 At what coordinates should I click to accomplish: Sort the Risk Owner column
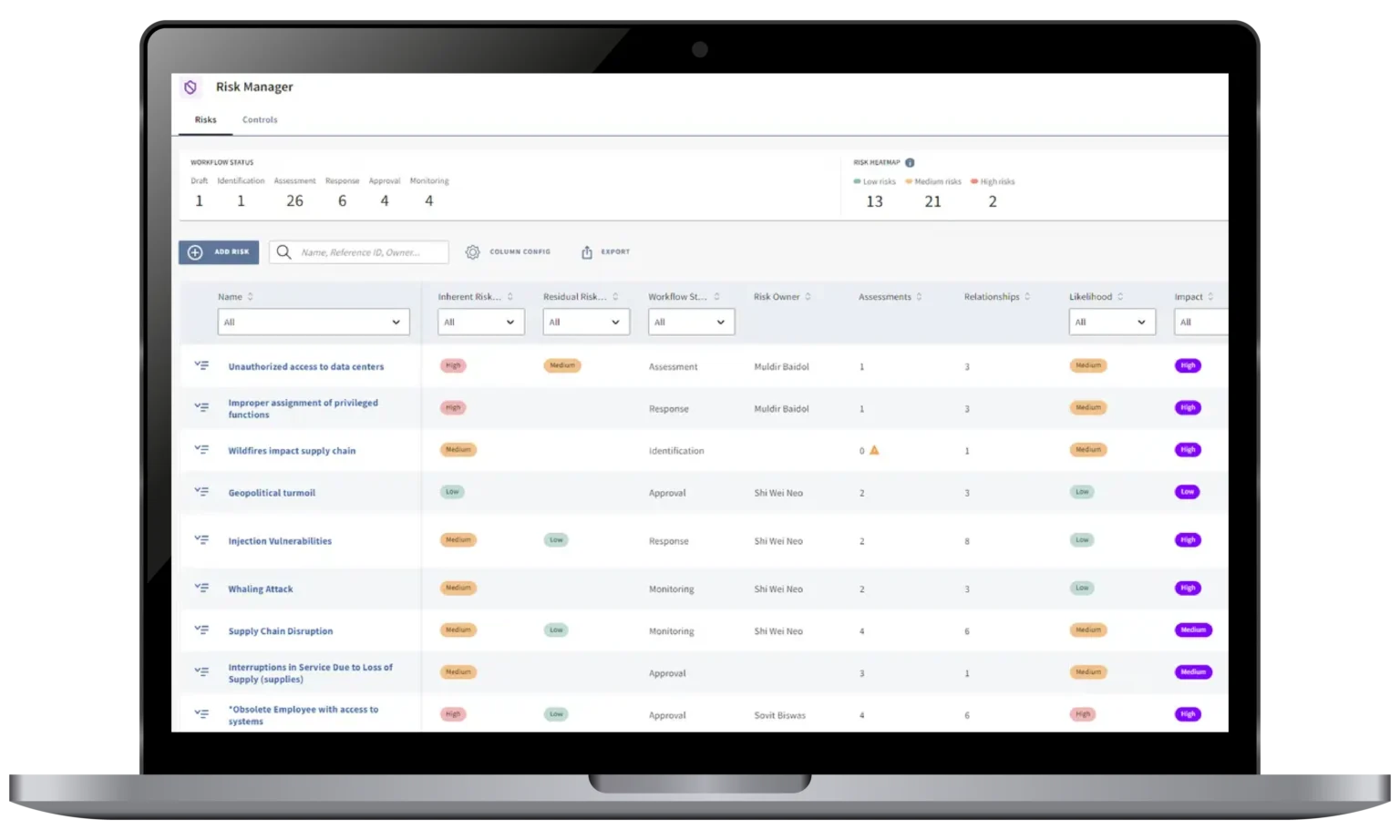click(808, 297)
